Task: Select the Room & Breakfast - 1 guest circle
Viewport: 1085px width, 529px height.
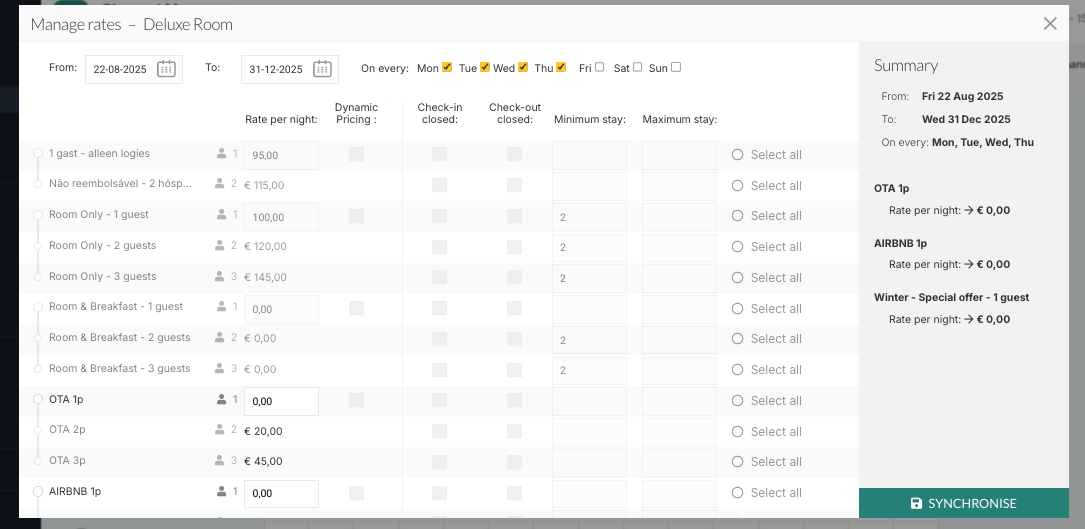Action: tap(38, 307)
